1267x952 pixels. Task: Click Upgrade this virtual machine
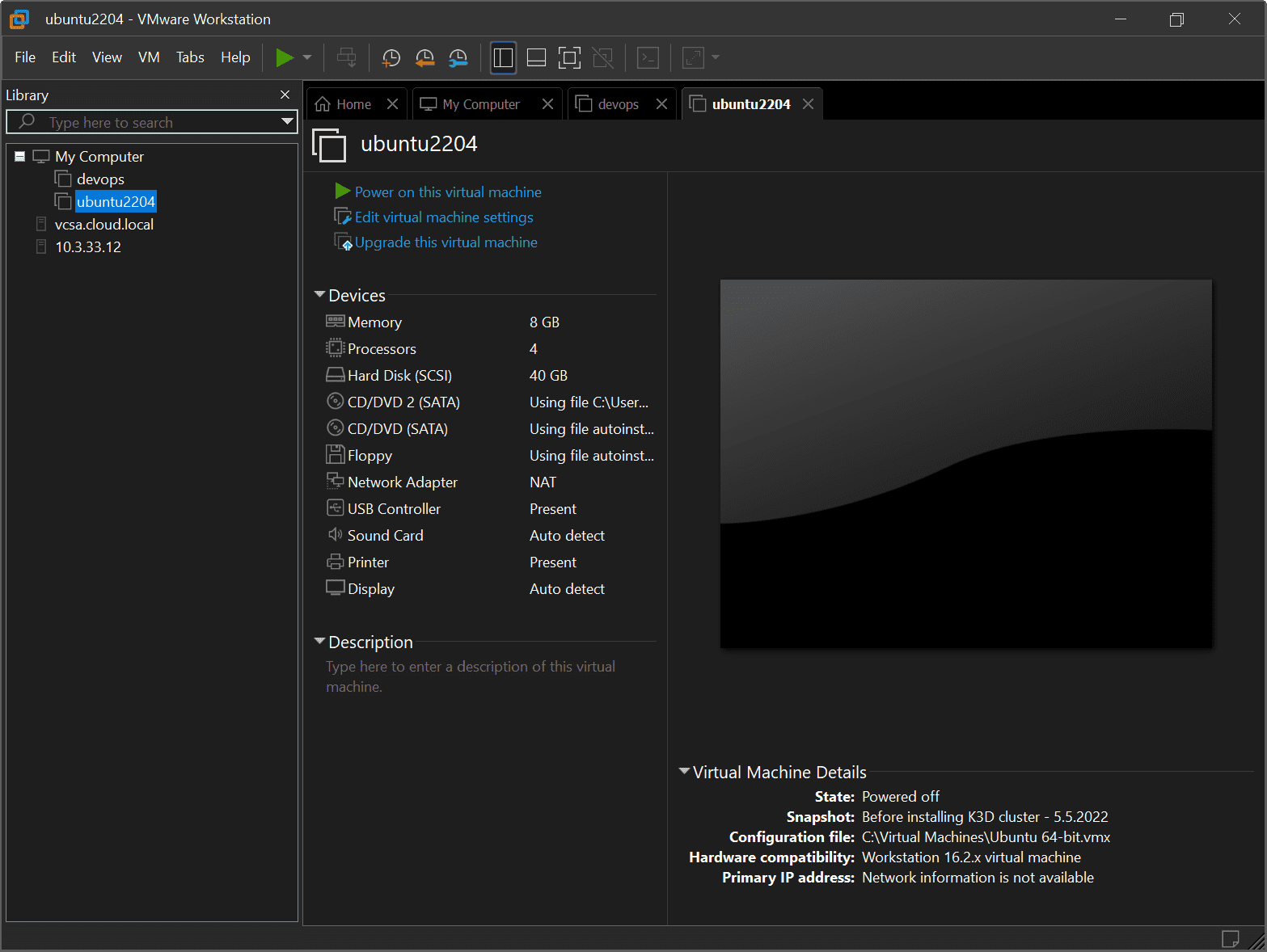(x=446, y=242)
